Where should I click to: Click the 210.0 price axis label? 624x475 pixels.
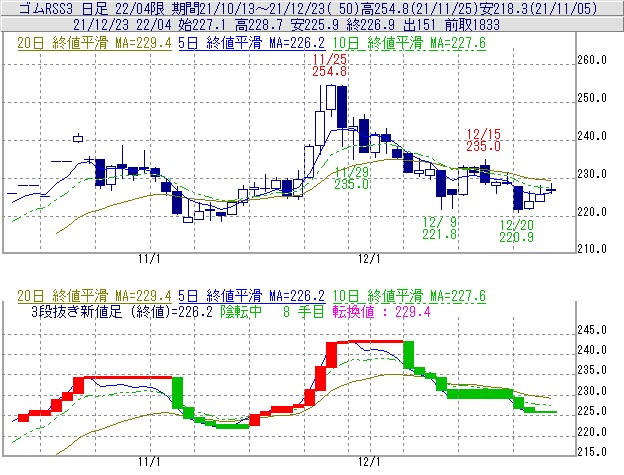(x=592, y=249)
